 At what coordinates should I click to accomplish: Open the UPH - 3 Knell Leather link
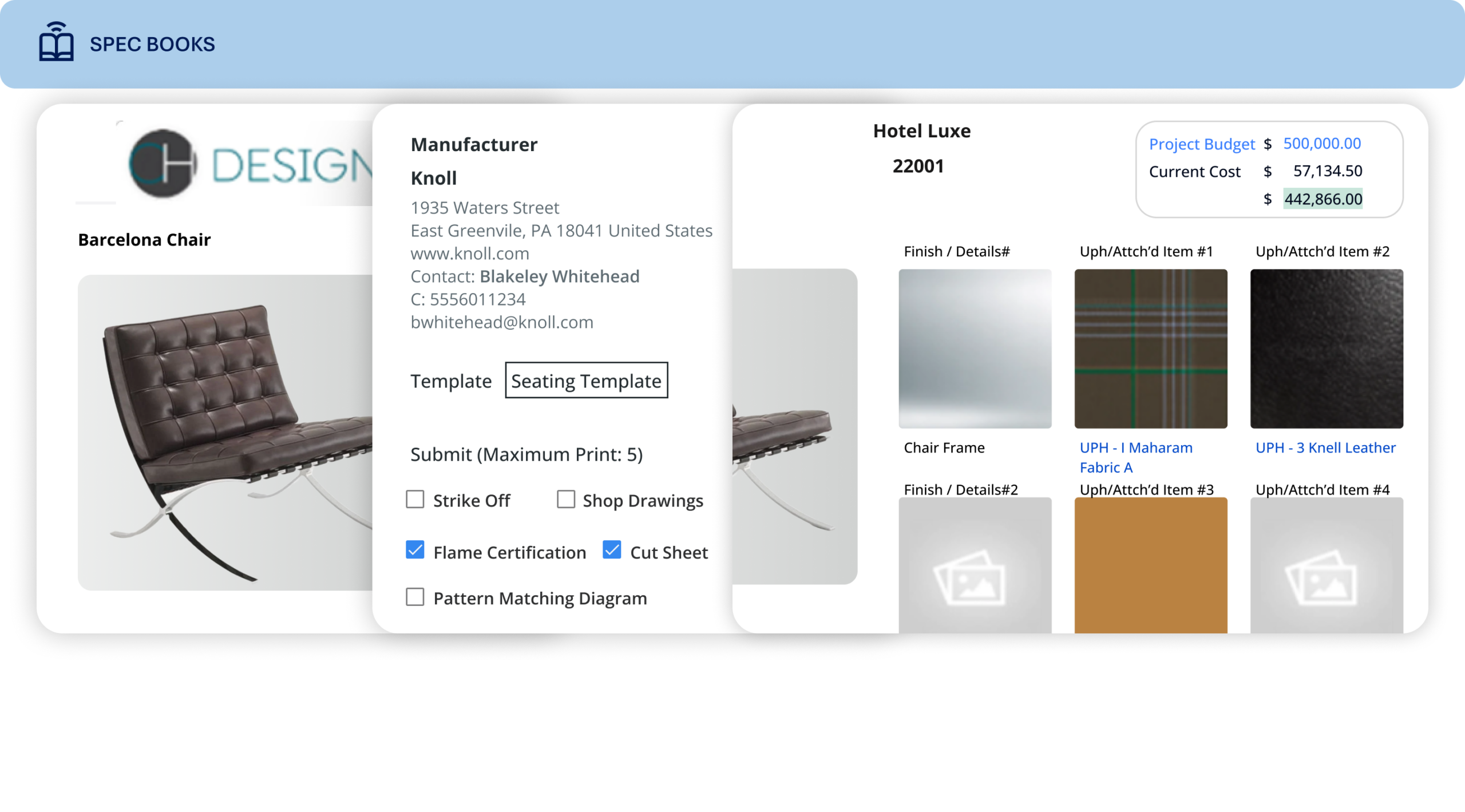pos(1325,448)
